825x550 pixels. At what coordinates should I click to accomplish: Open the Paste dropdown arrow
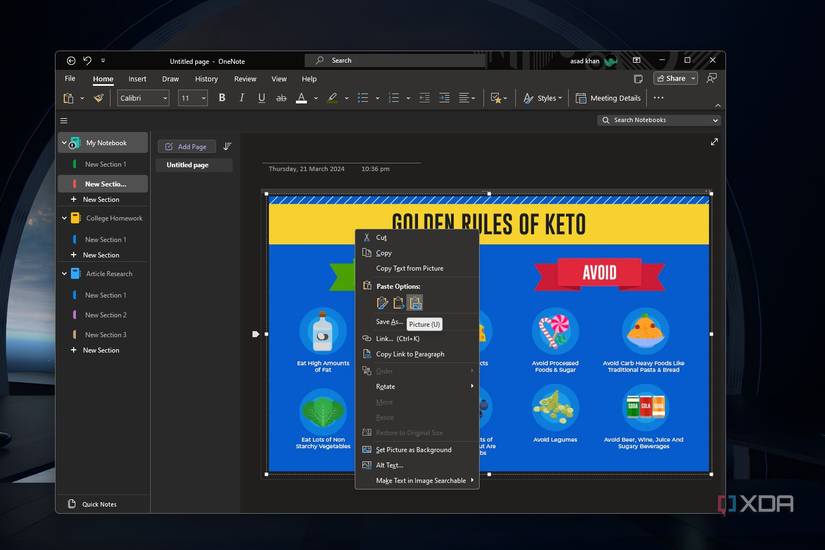[82, 98]
